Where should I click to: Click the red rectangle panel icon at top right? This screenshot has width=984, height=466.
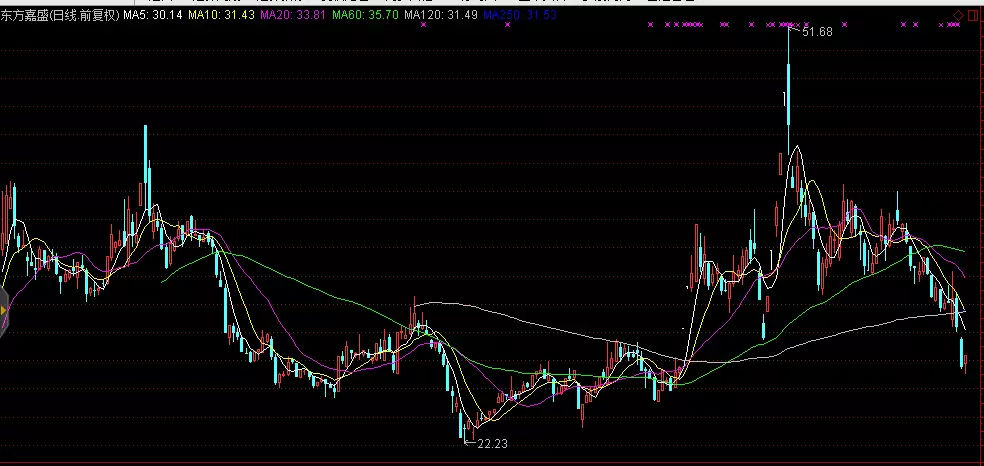(x=974, y=14)
